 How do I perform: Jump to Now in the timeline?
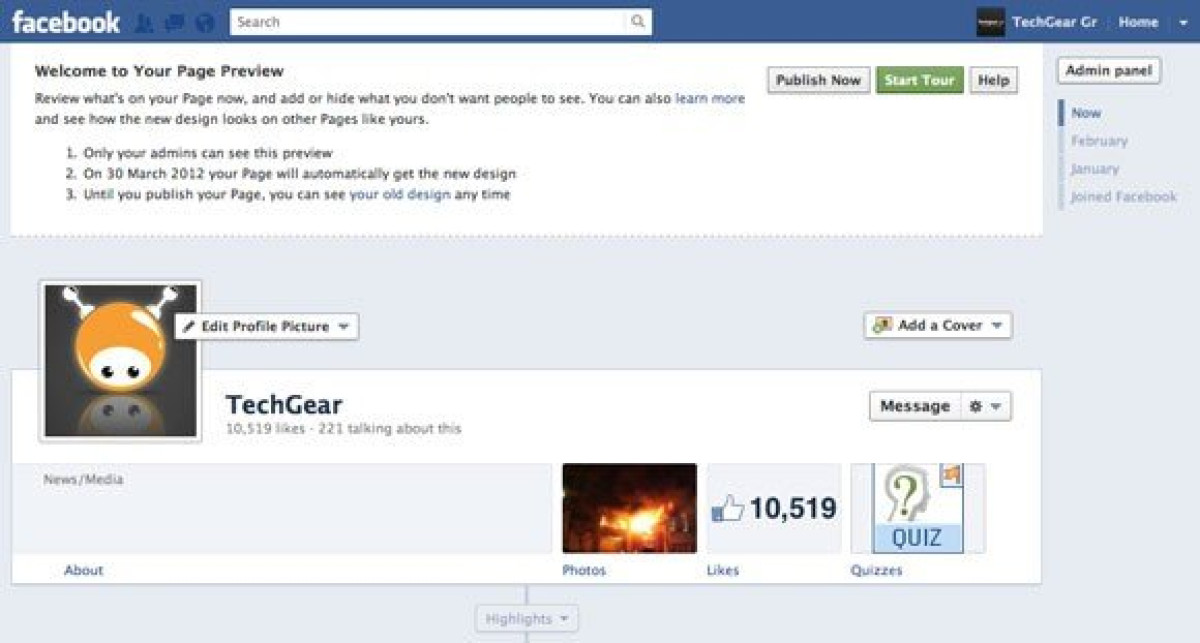pos(1086,113)
